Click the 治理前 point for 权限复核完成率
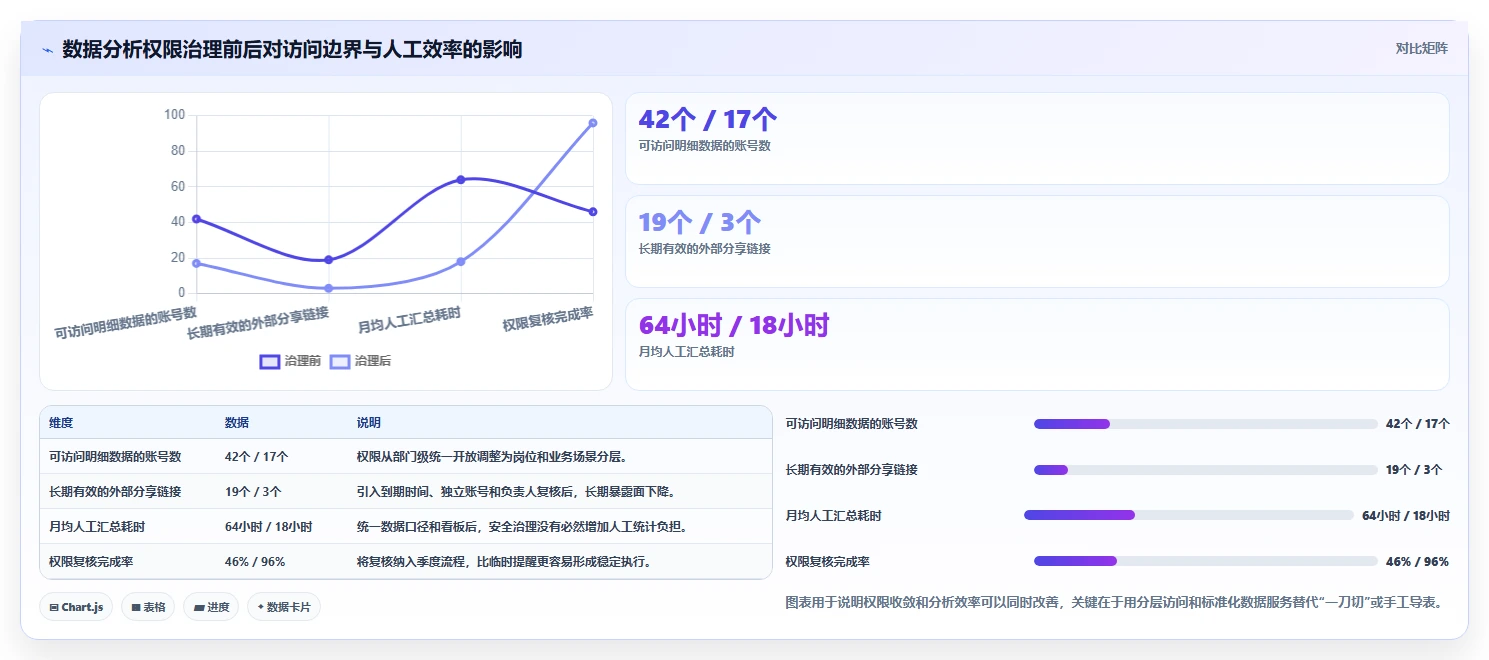The width and height of the screenshot is (1489, 660). [x=593, y=212]
